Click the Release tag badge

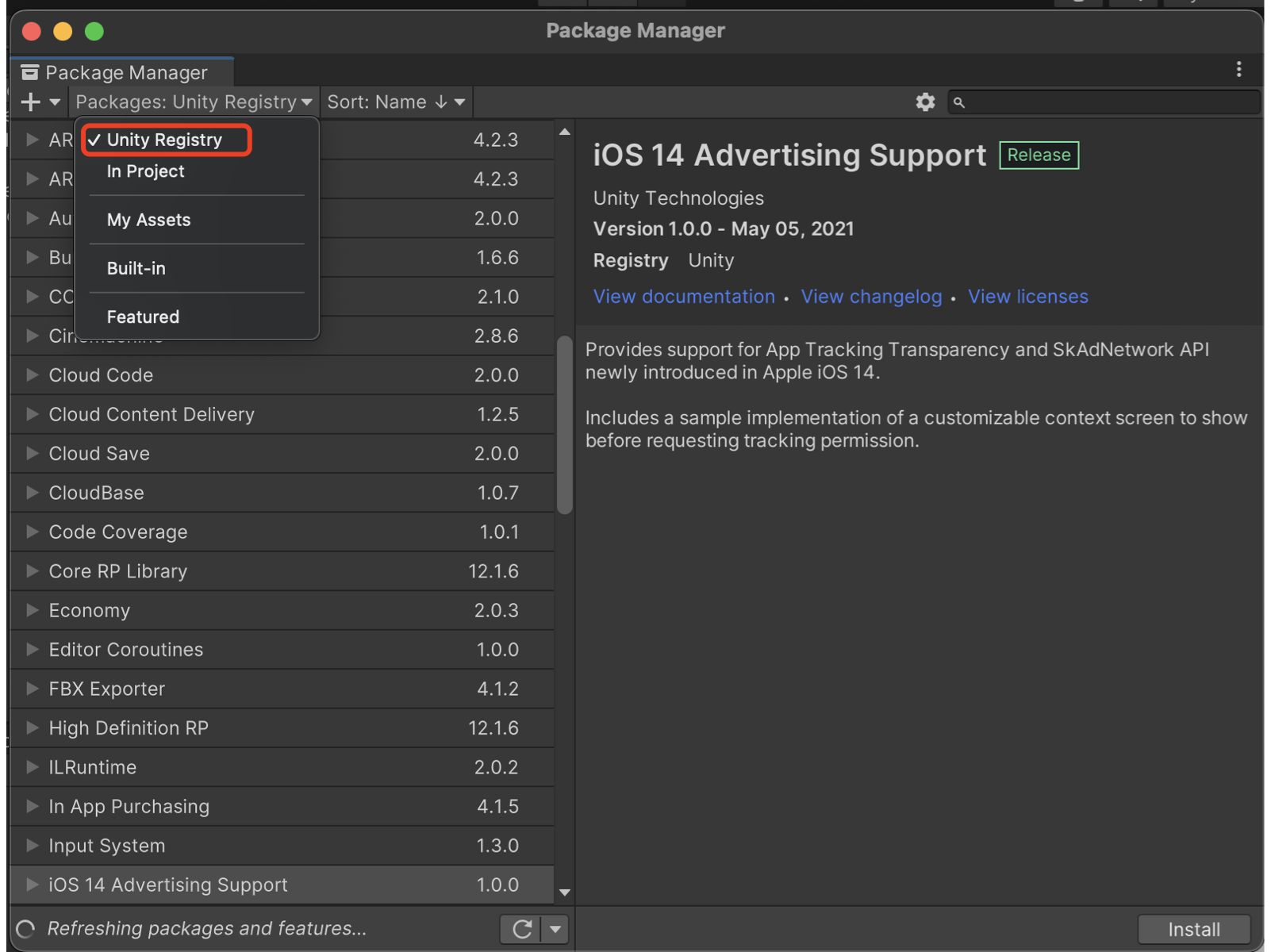(1039, 155)
